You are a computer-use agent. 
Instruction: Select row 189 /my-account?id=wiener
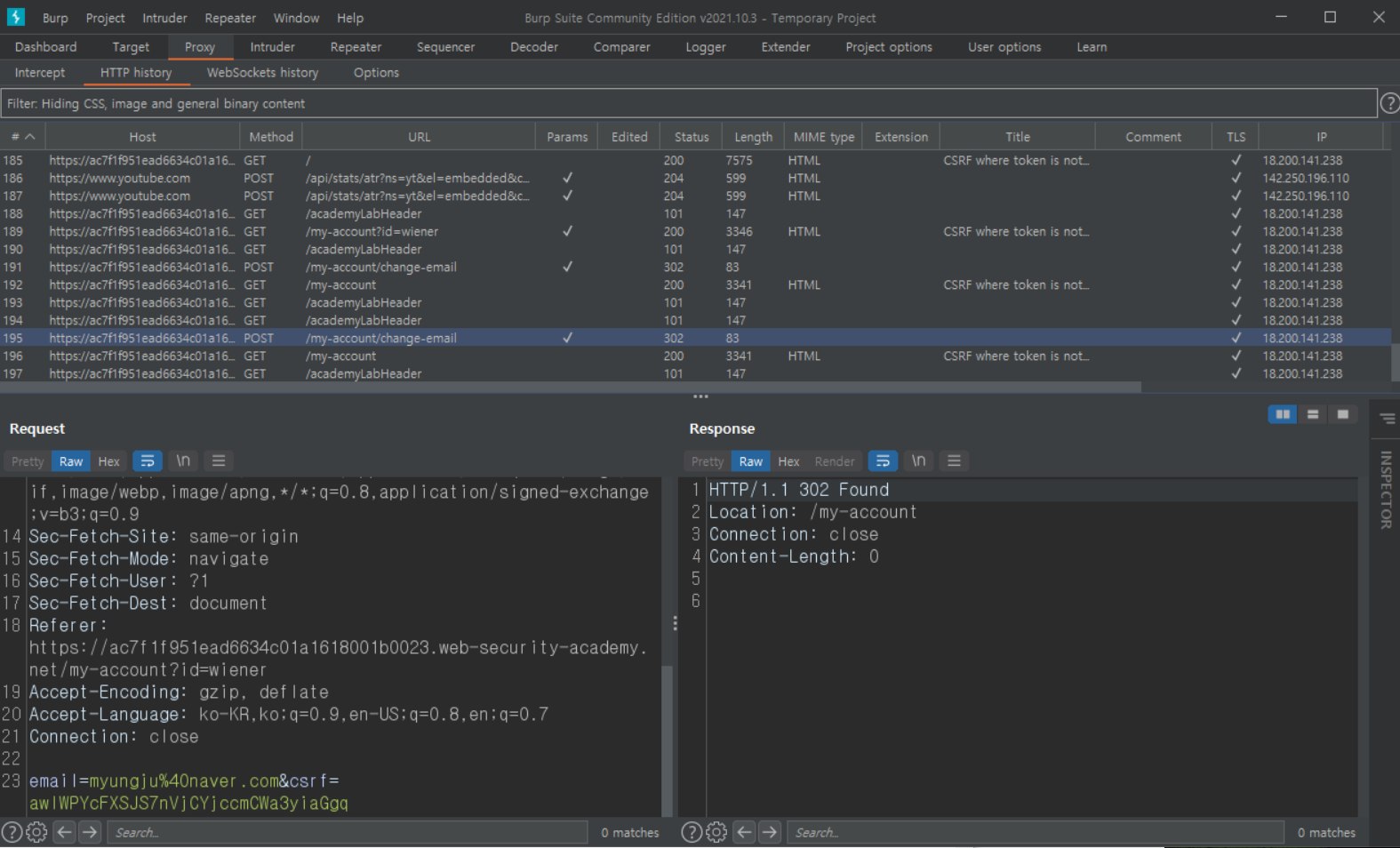click(x=695, y=231)
